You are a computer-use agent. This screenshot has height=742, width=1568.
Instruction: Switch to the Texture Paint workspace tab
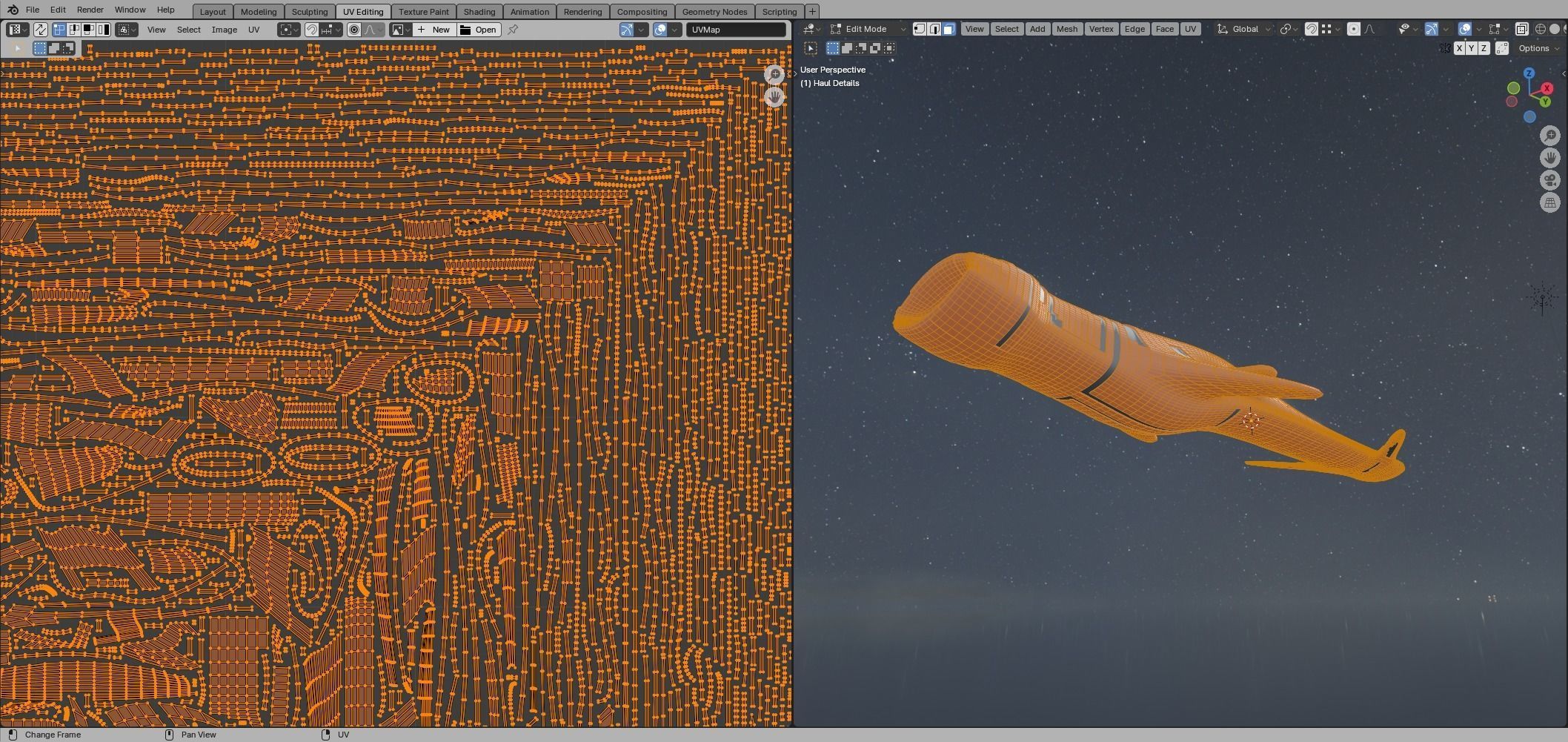tap(423, 11)
